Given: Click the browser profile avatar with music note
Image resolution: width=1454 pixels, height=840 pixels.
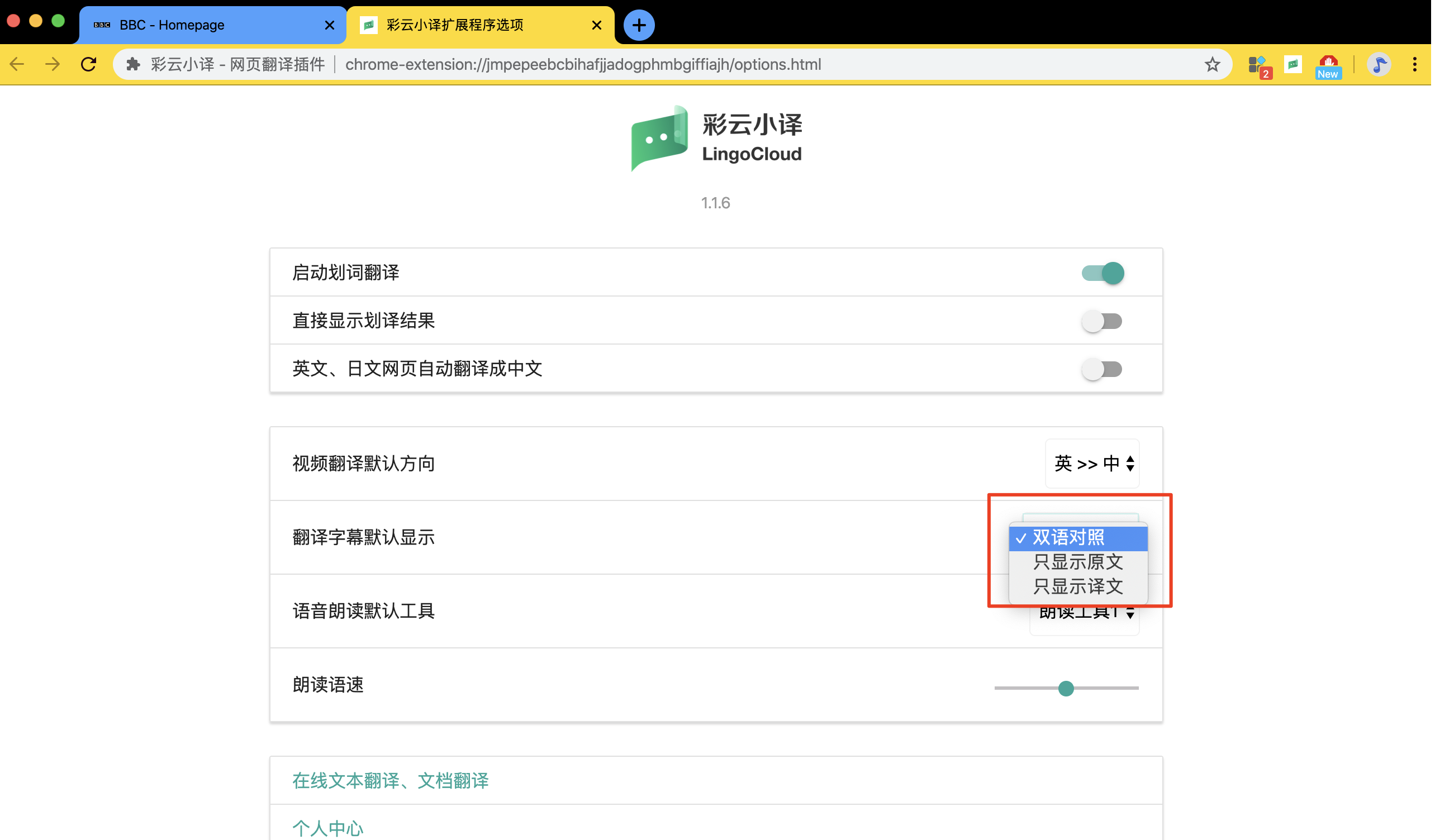Looking at the screenshot, I should [1380, 64].
